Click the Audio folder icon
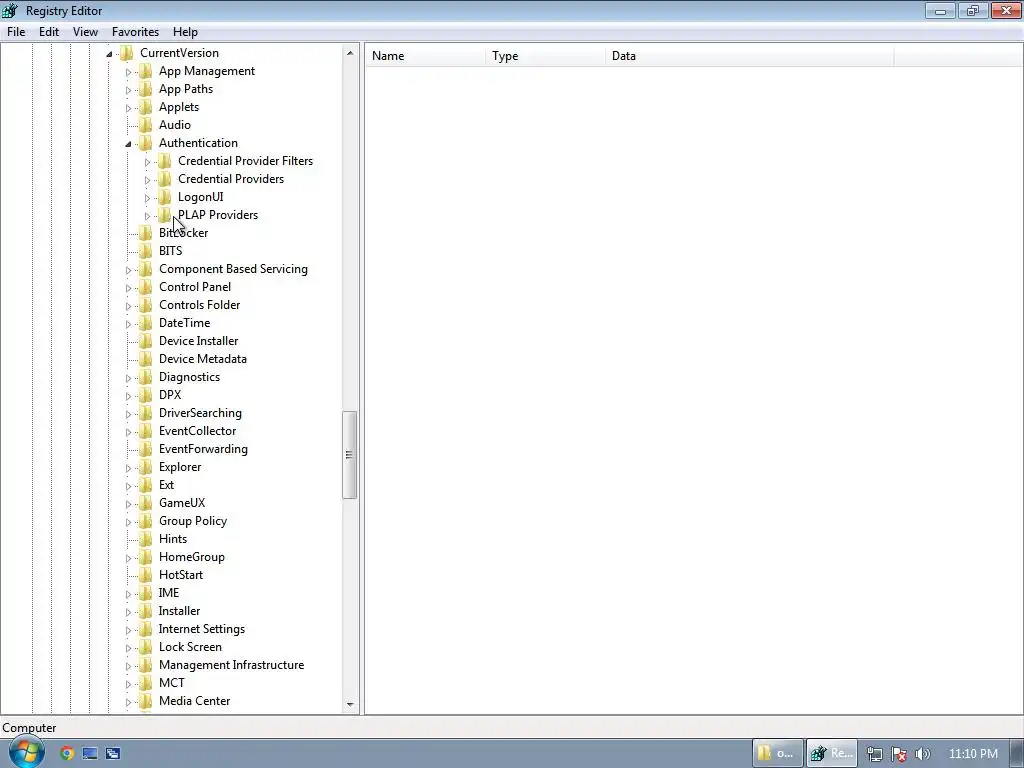 tap(146, 125)
